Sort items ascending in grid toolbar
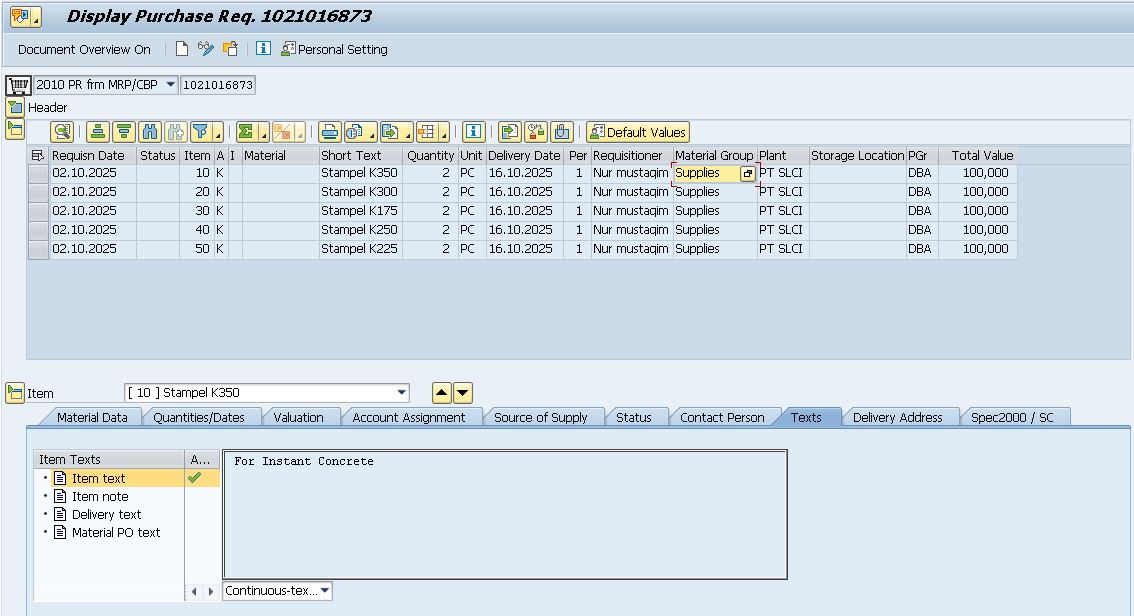This screenshot has width=1134, height=616. [97, 132]
